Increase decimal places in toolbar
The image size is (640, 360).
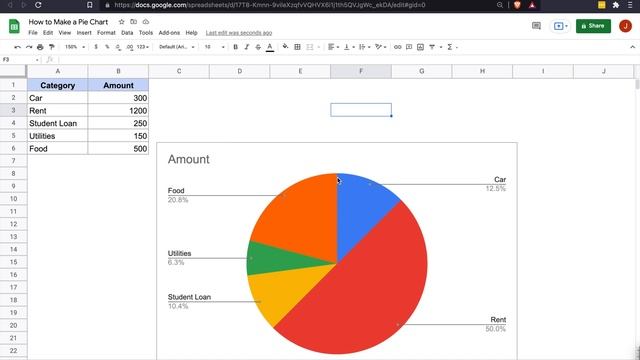click(x=129, y=47)
